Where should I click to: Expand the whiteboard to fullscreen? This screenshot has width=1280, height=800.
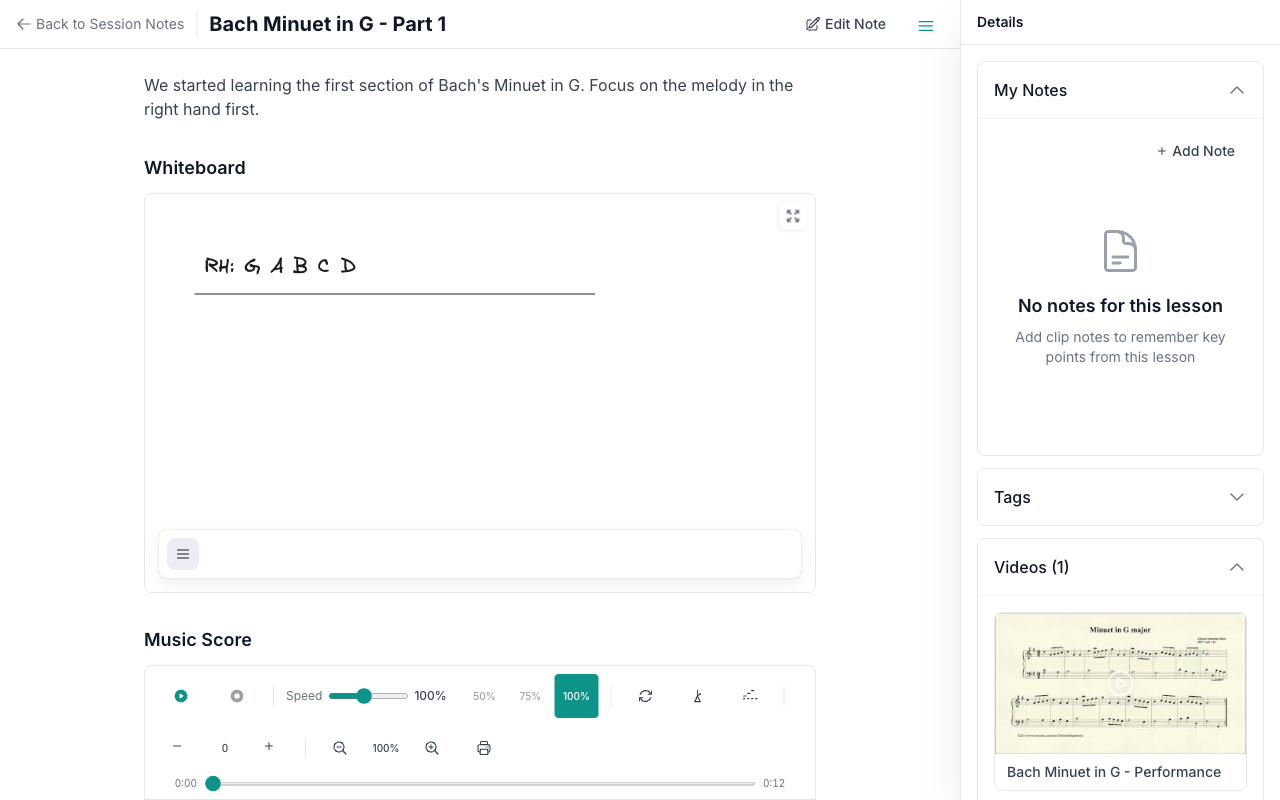793,216
